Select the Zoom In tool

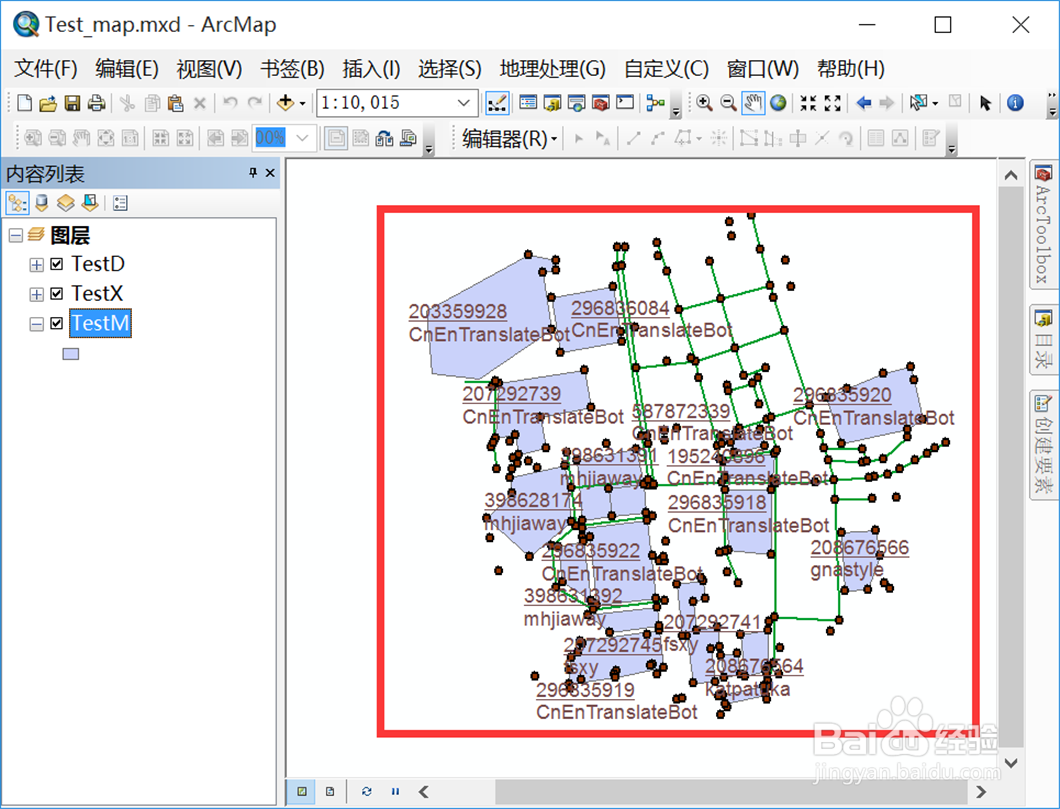tap(704, 103)
